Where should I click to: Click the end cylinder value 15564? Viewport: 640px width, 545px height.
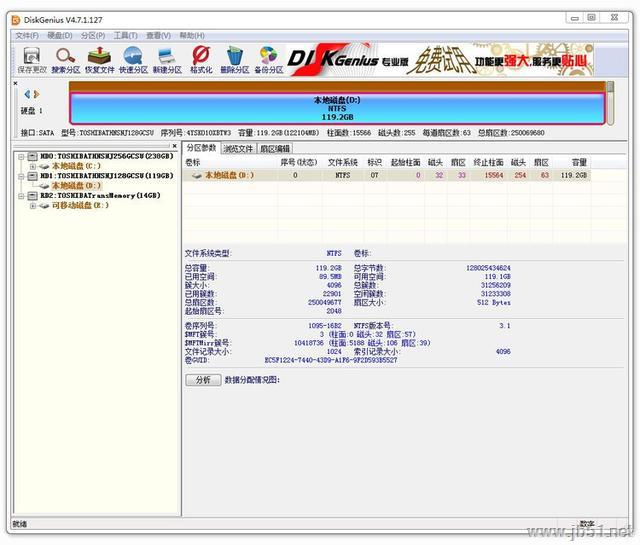click(x=494, y=175)
